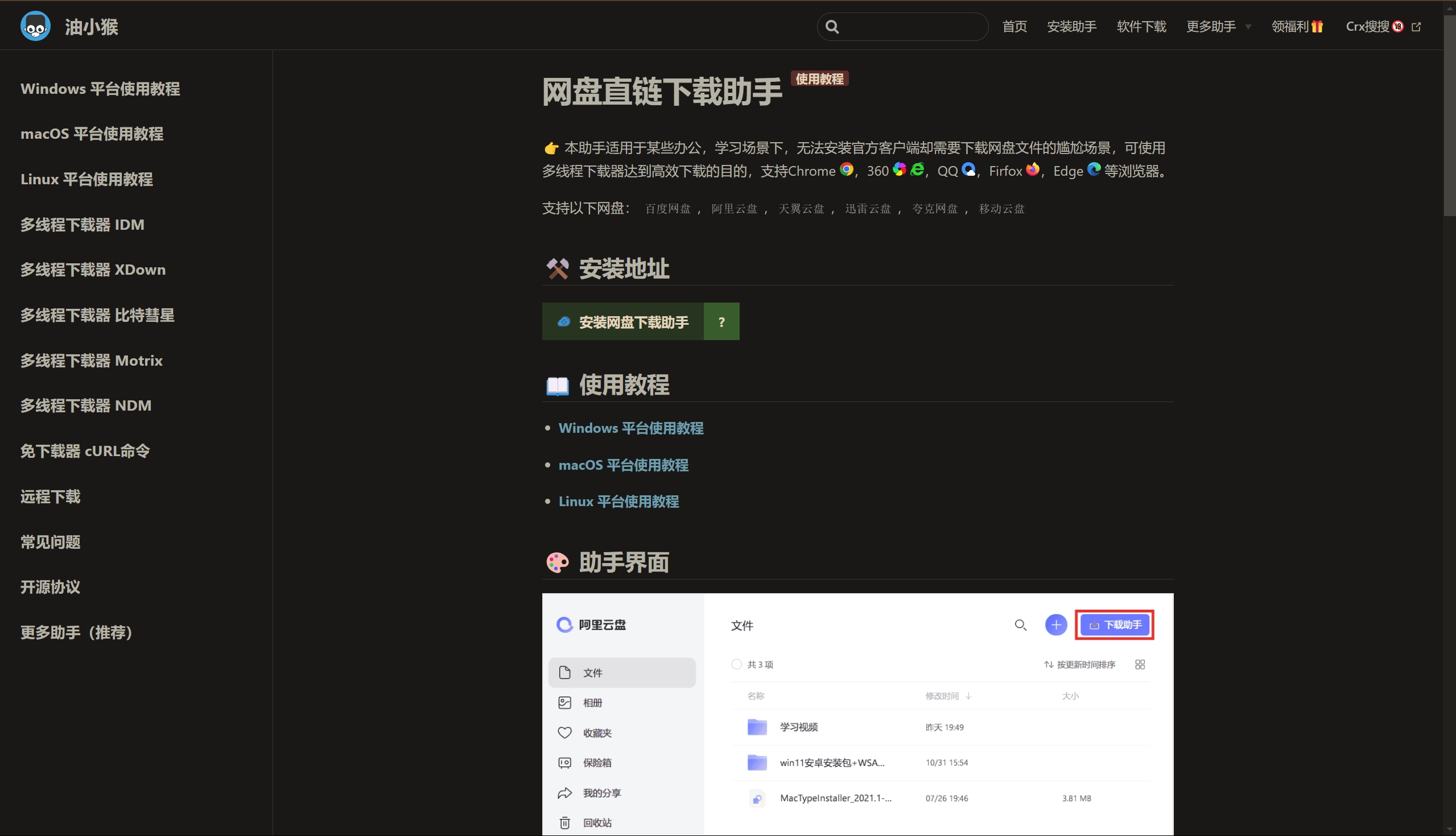
Task: Select 多线程下载器 IDM in the sidebar
Action: (x=82, y=225)
